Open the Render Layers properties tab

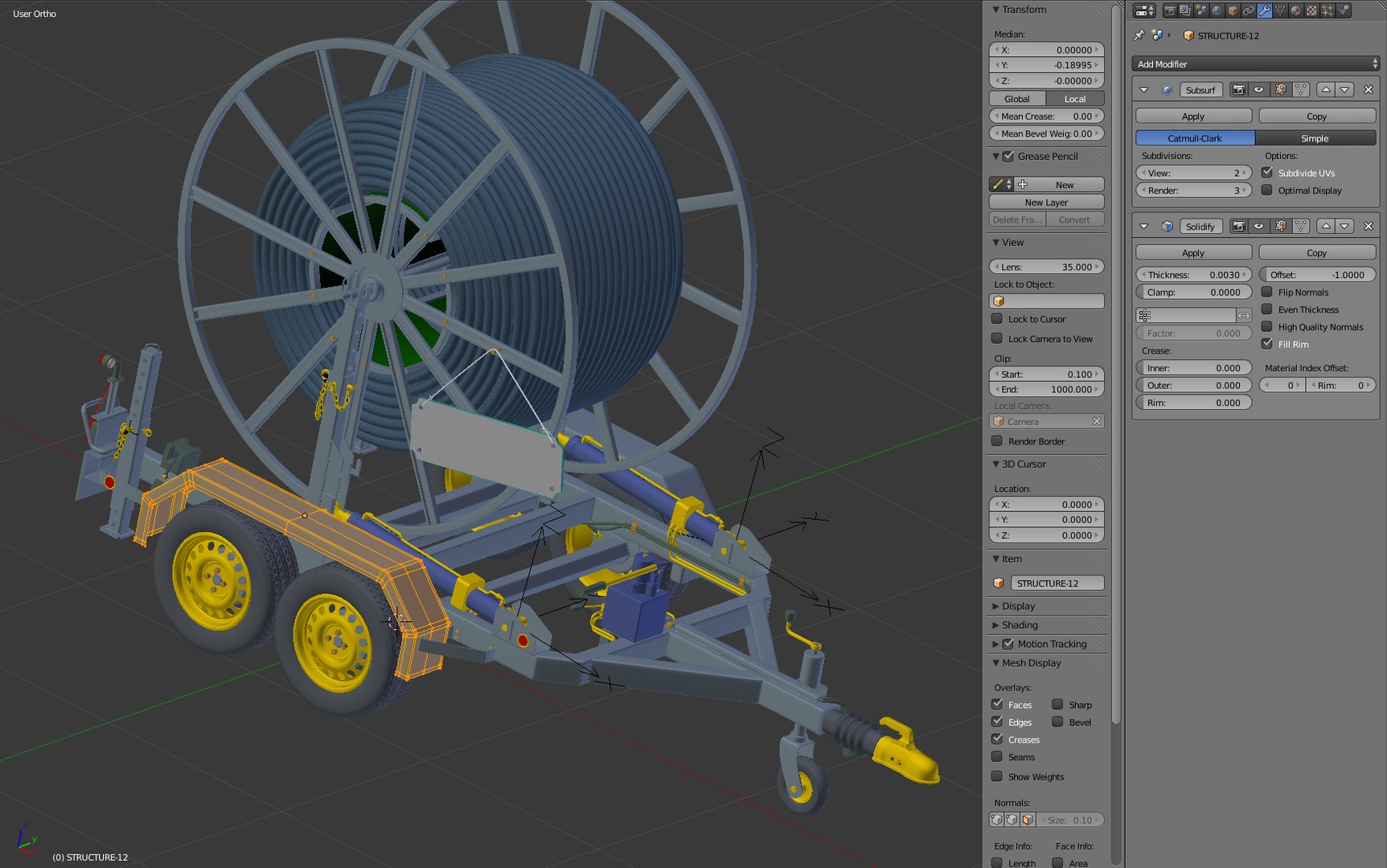point(1185,10)
